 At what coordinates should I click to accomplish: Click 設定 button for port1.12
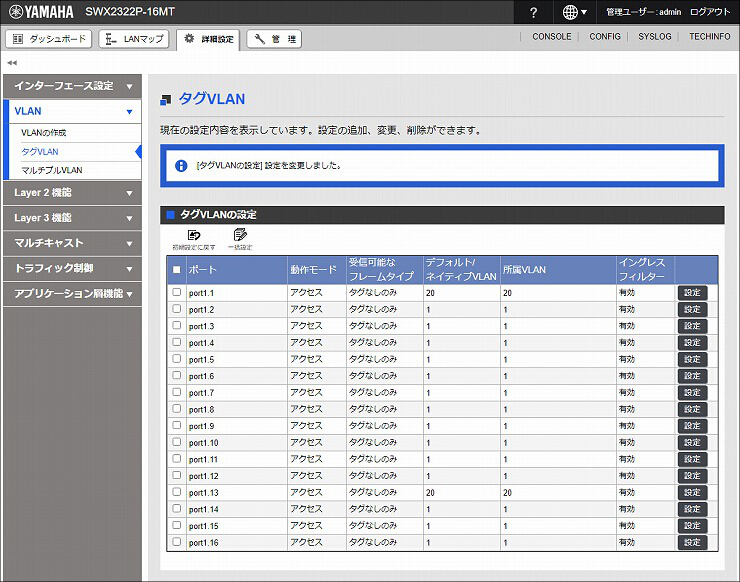coord(692,476)
